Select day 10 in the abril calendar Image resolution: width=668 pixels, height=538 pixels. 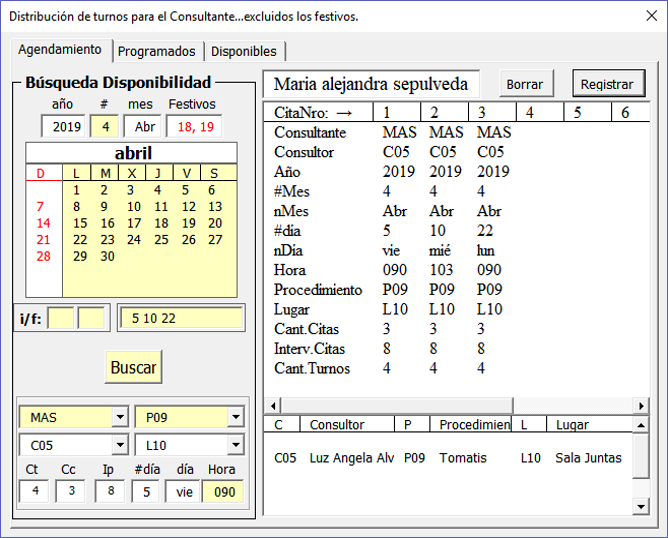coord(134,207)
